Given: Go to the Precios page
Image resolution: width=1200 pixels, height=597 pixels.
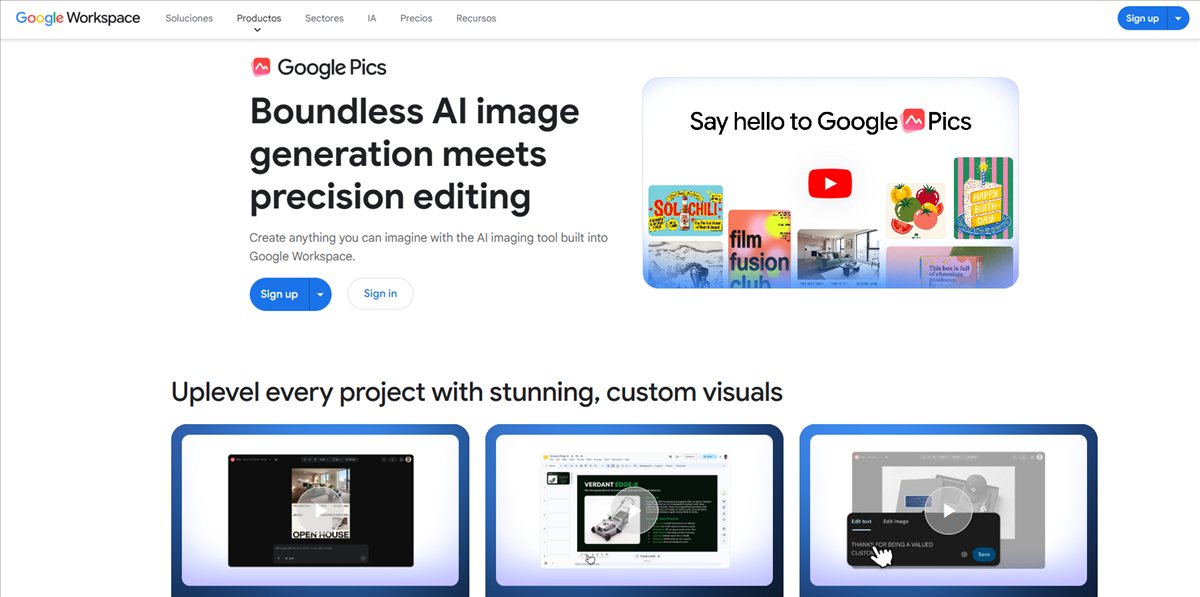Looking at the screenshot, I should click(416, 18).
